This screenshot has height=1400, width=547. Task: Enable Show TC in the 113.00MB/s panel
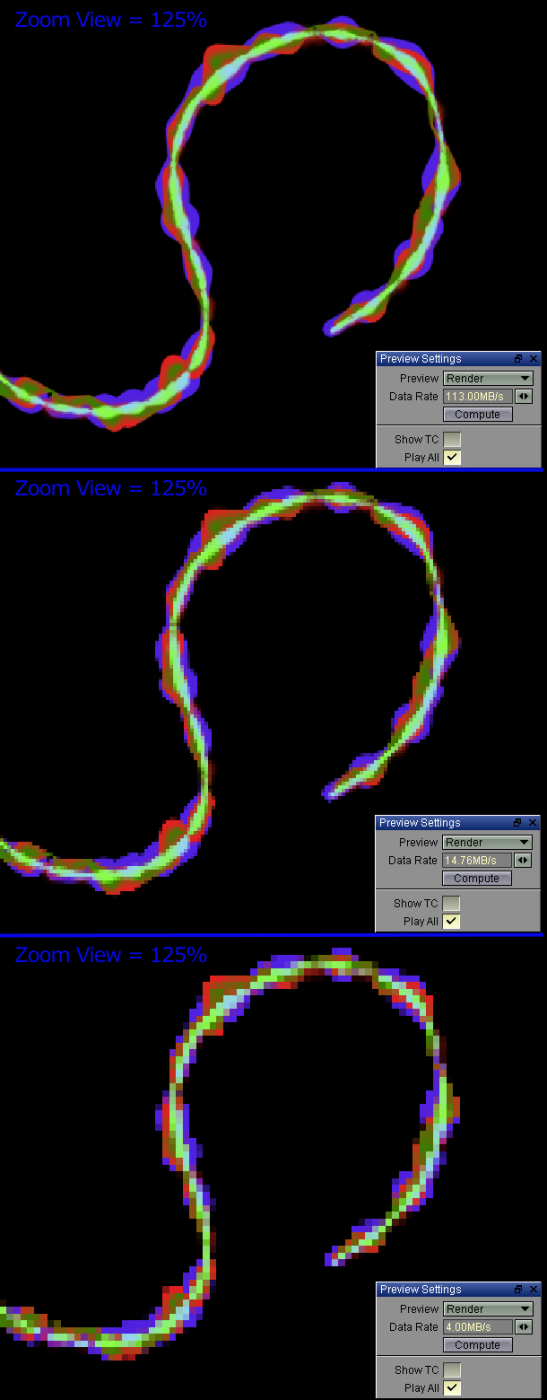[452, 439]
